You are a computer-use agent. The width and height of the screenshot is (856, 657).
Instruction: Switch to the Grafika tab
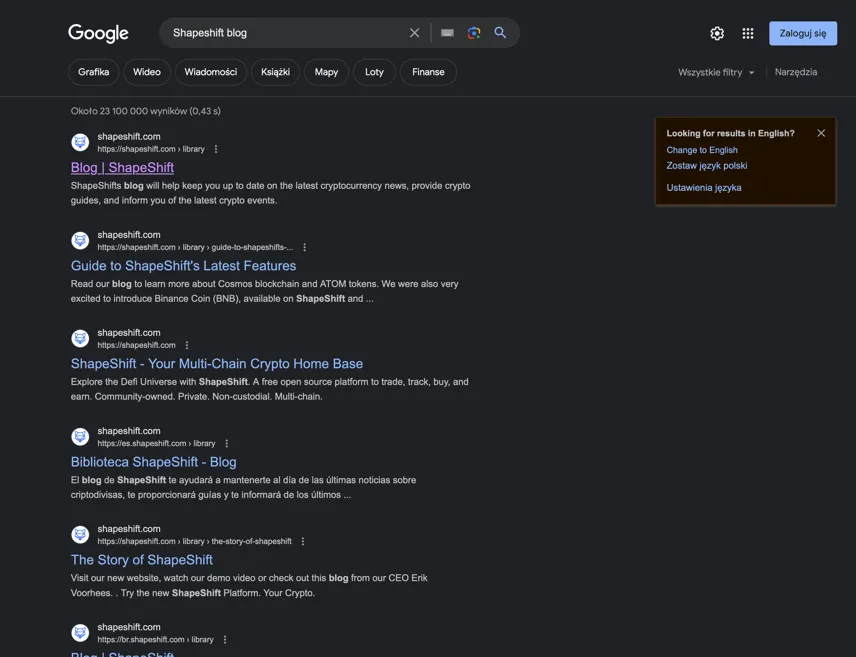click(x=93, y=72)
